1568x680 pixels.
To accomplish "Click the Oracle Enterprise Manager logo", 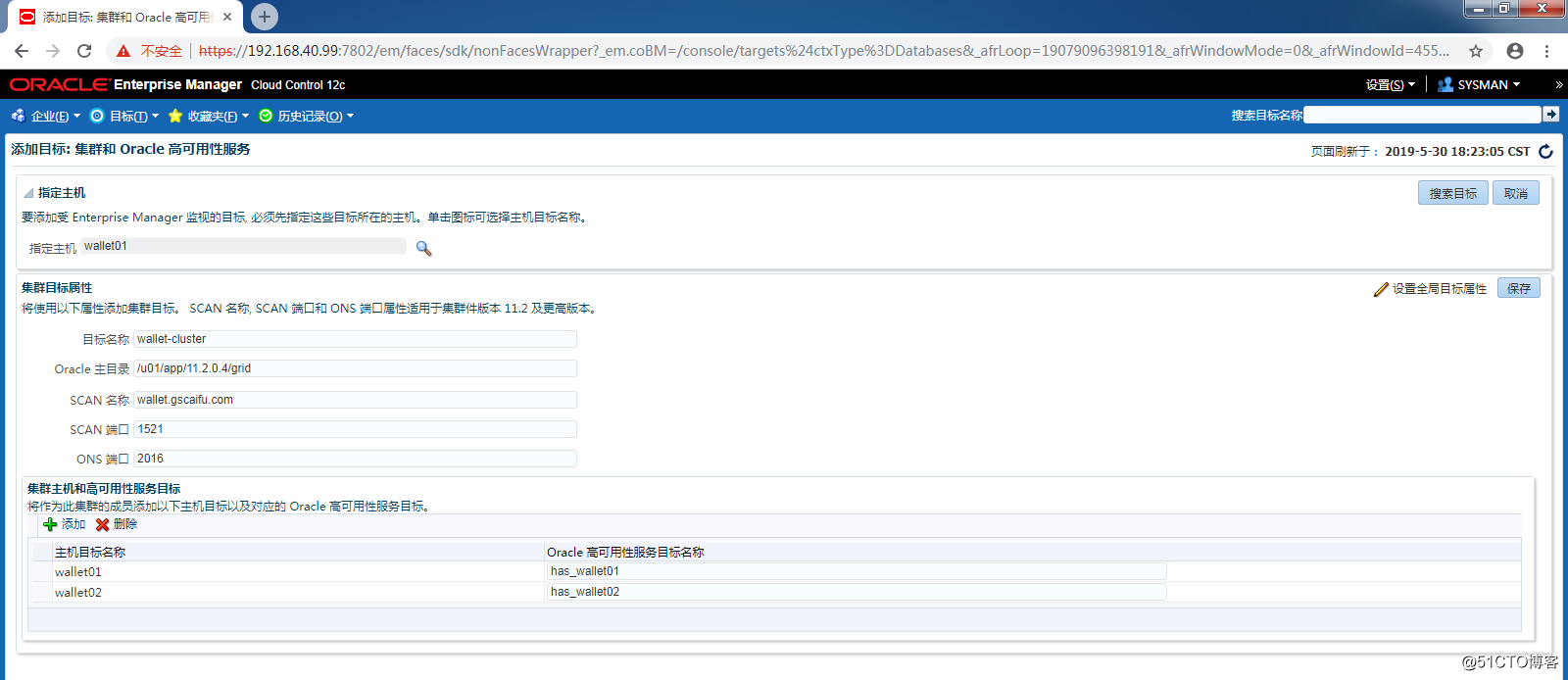I will [x=125, y=84].
